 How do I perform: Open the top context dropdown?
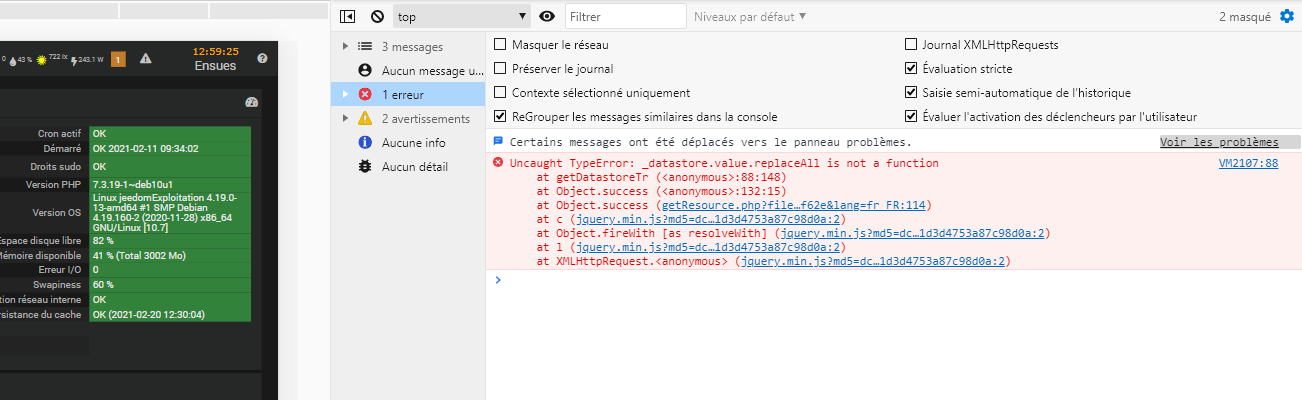(x=461, y=16)
